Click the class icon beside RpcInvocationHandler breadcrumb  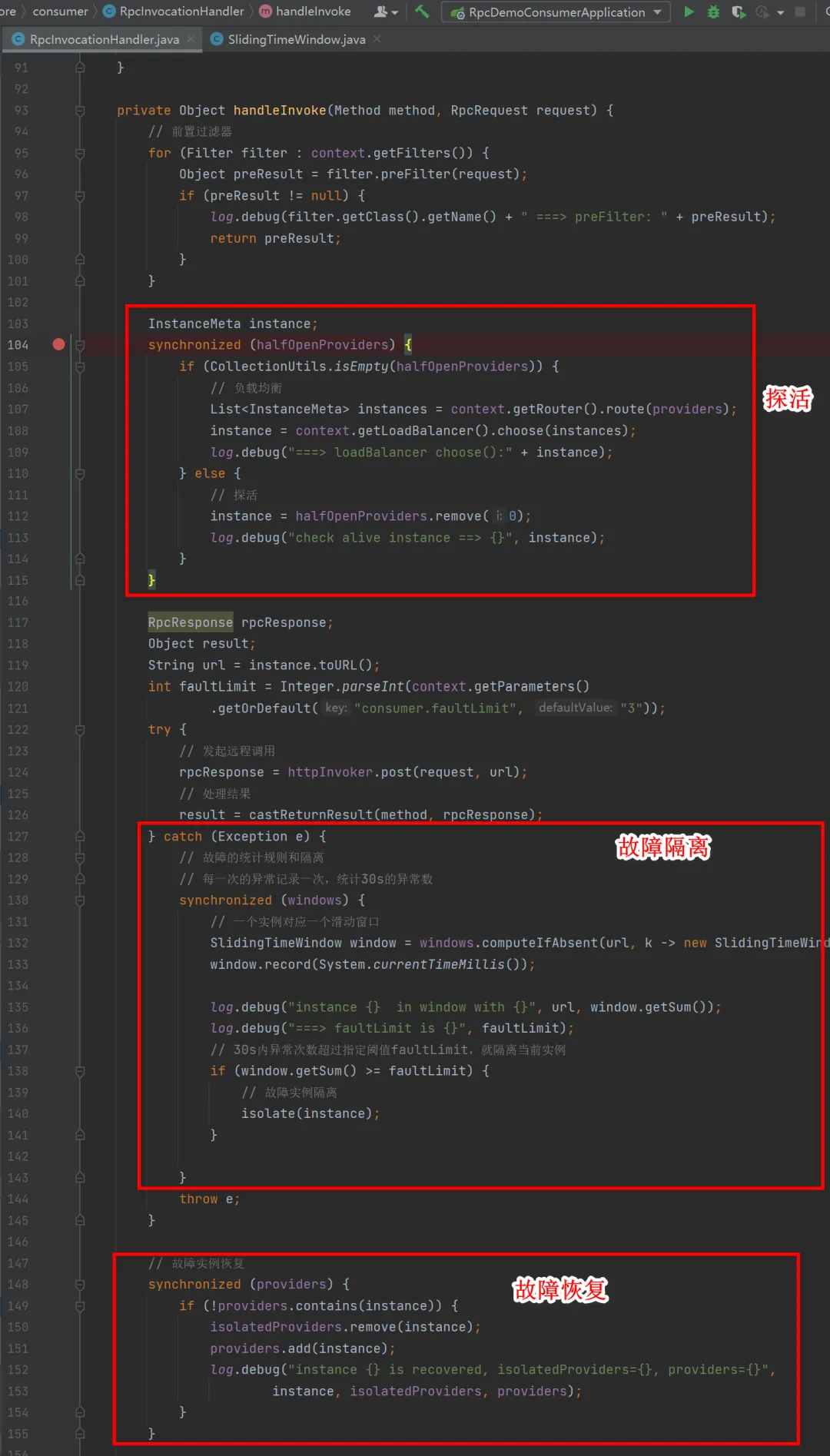pyautogui.click(x=109, y=12)
